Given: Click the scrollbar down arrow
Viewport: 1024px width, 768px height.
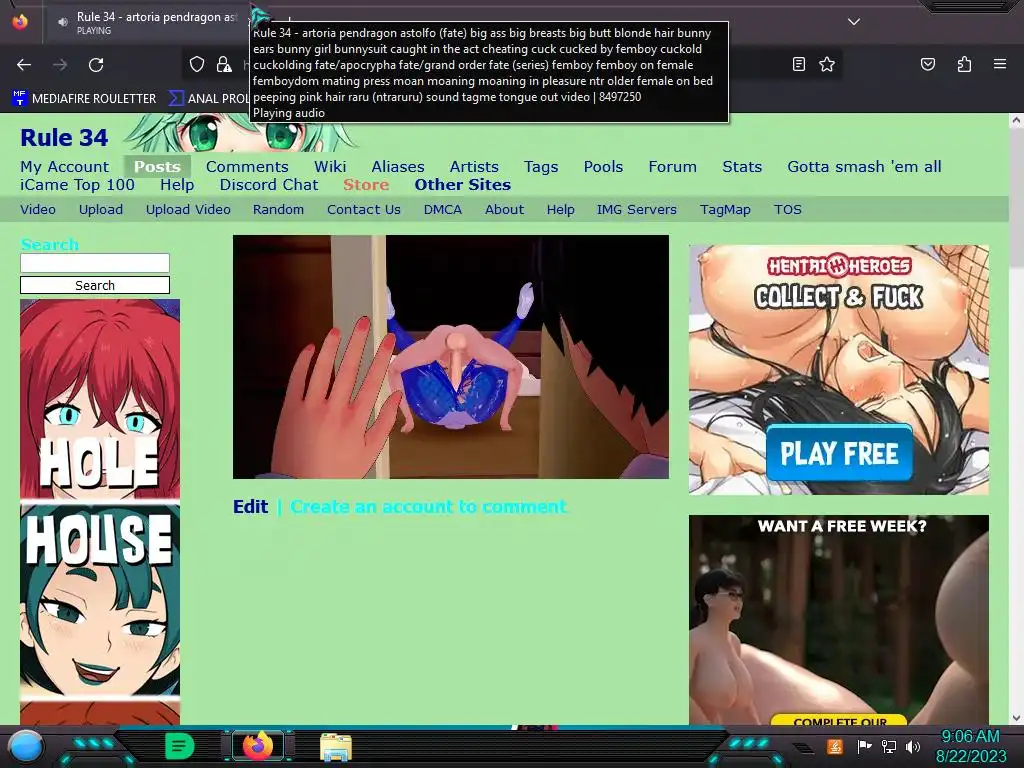Looking at the screenshot, I should (1016, 718).
